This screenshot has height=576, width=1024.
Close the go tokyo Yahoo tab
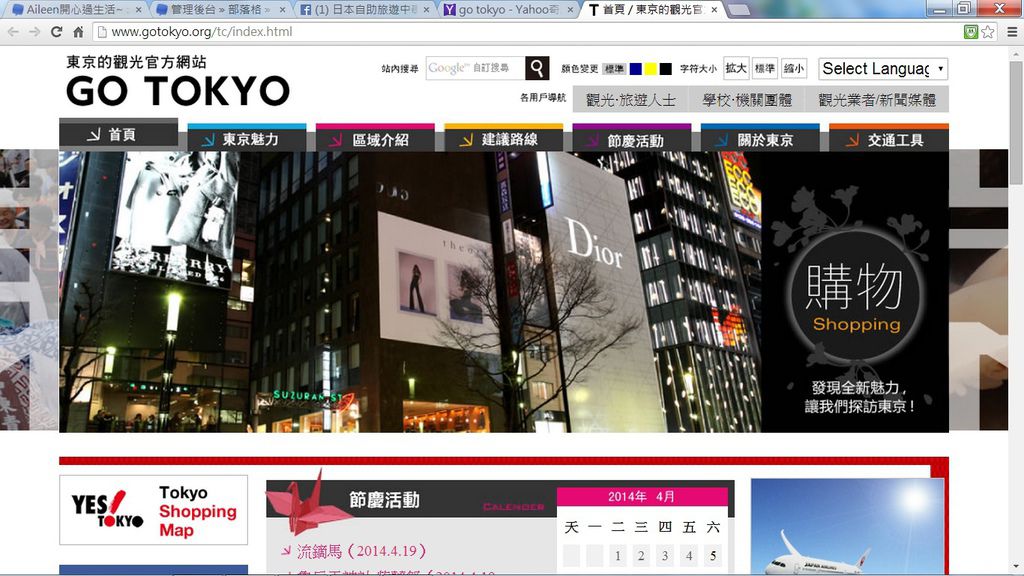[570, 10]
